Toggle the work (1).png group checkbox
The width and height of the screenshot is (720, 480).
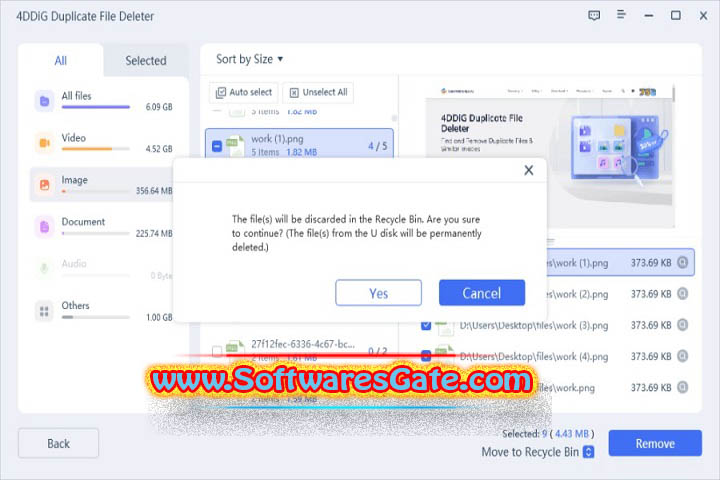[217, 146]
